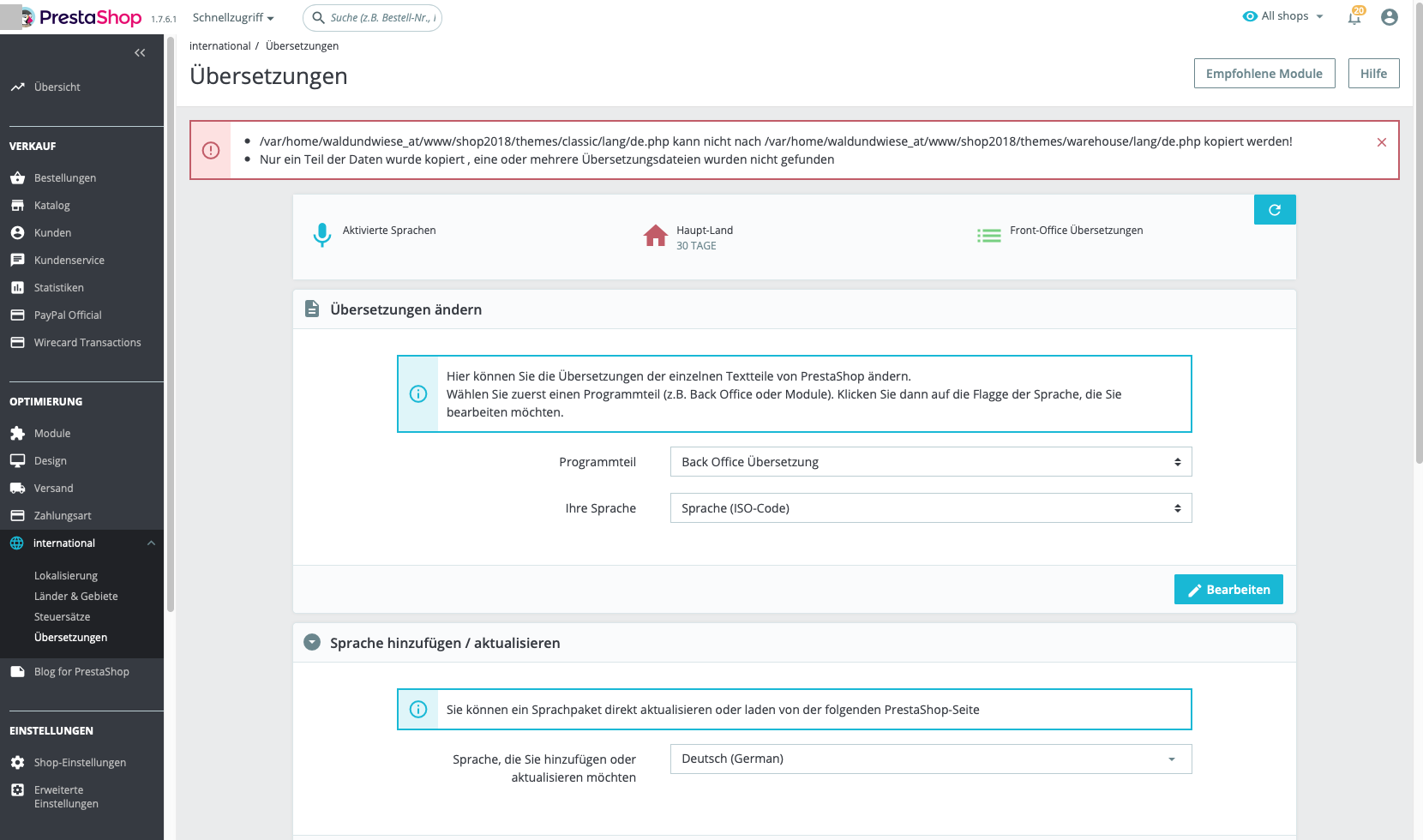Collapse the Sprache hinzufügen section
Screen dimensions: 1423x840
312,643
